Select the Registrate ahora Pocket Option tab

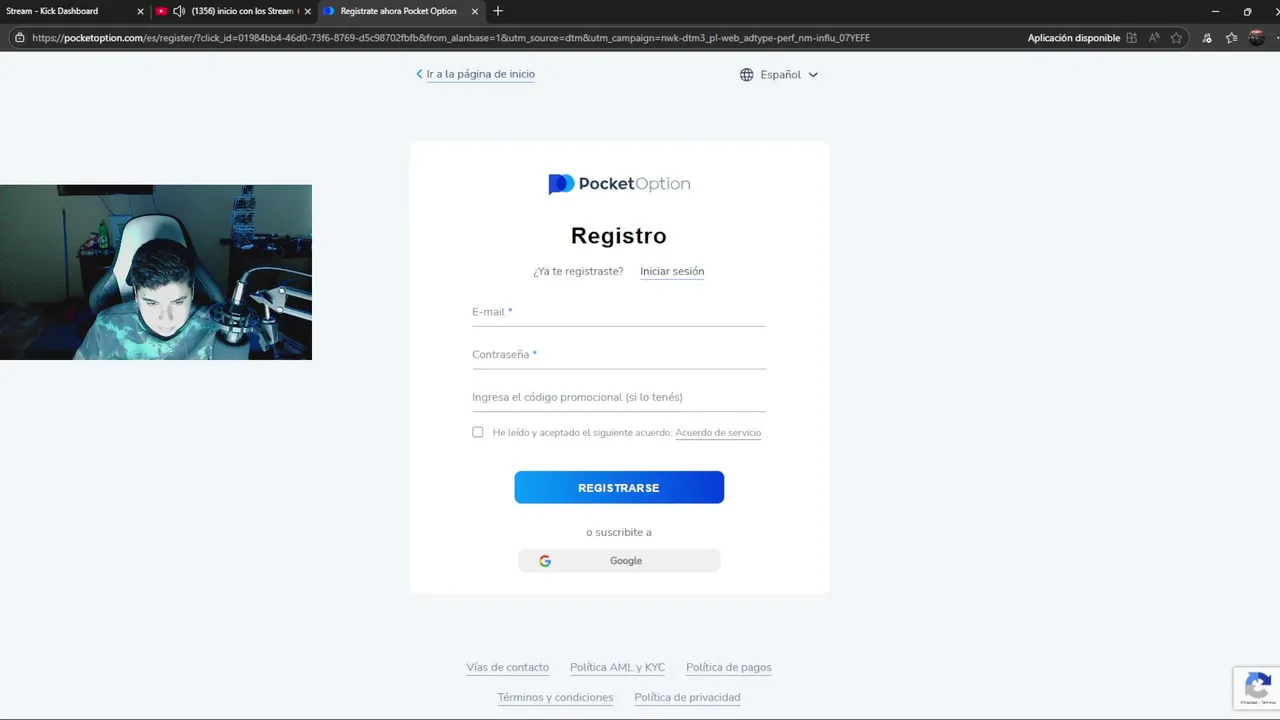[400, 11]
